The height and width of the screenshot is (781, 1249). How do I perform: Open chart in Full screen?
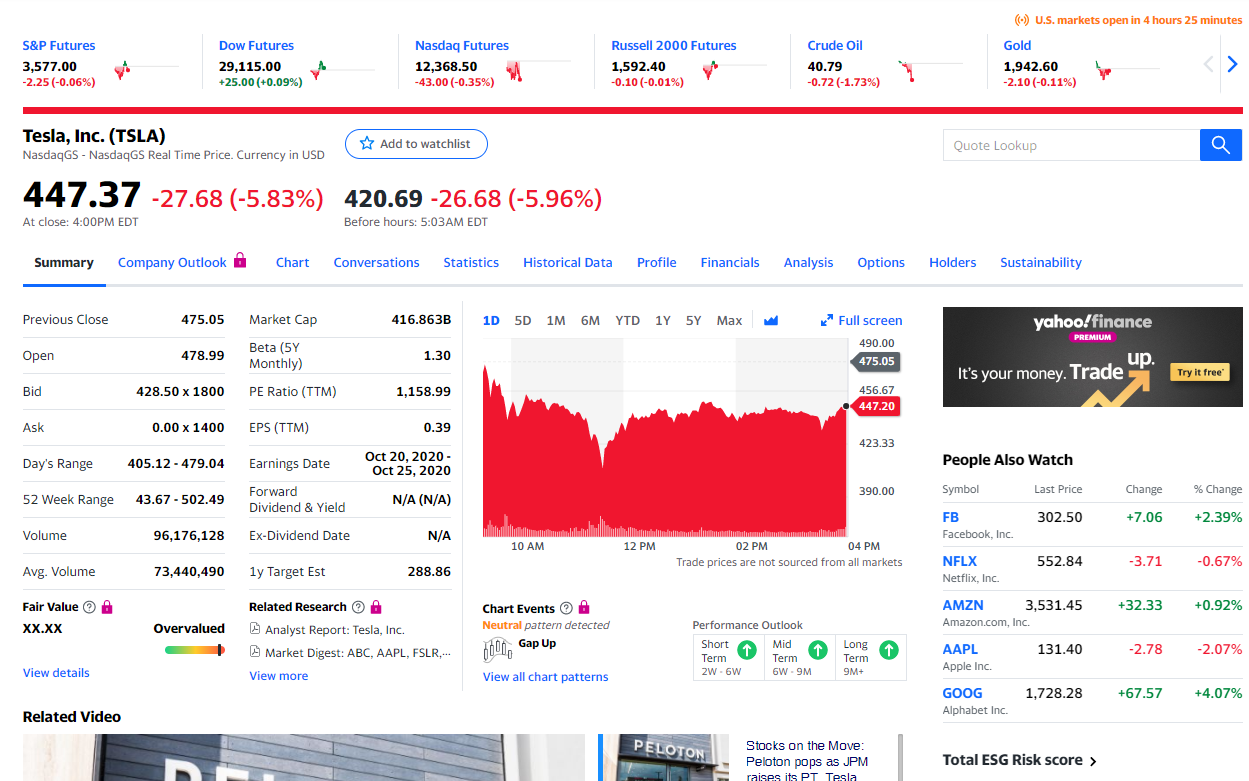tap(861, 320)
